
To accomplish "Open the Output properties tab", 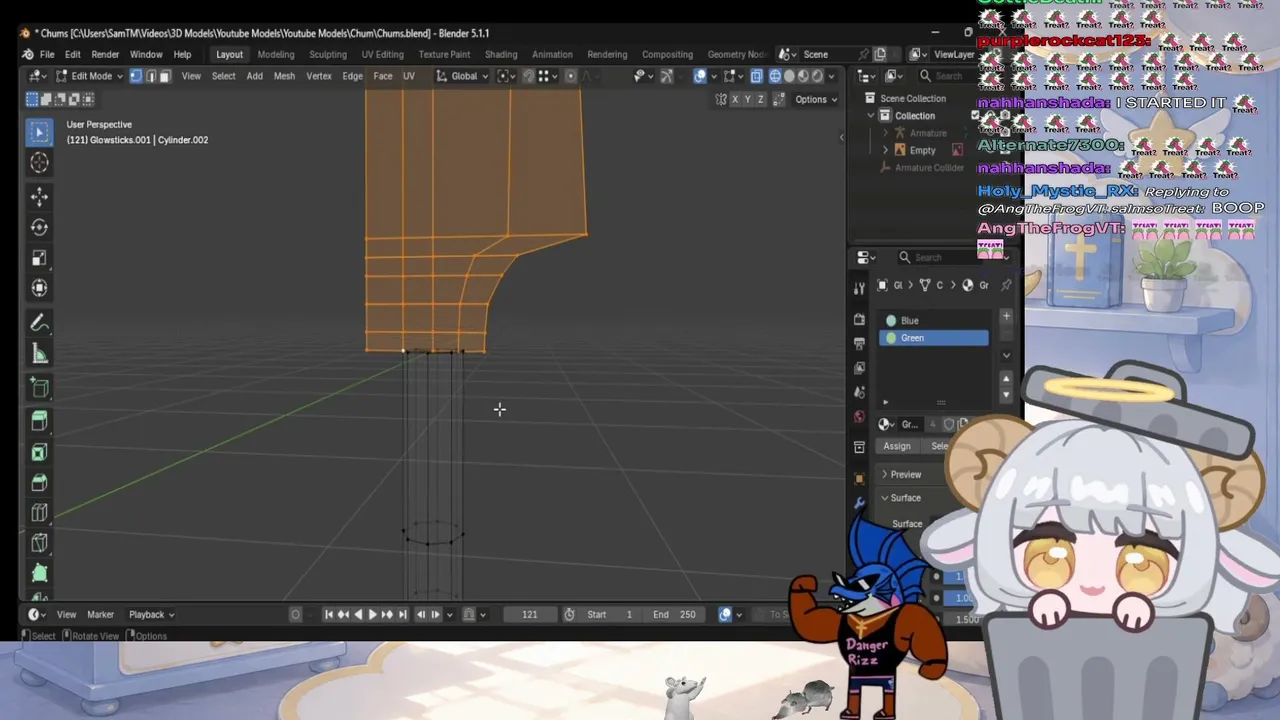I will (859, 343).
